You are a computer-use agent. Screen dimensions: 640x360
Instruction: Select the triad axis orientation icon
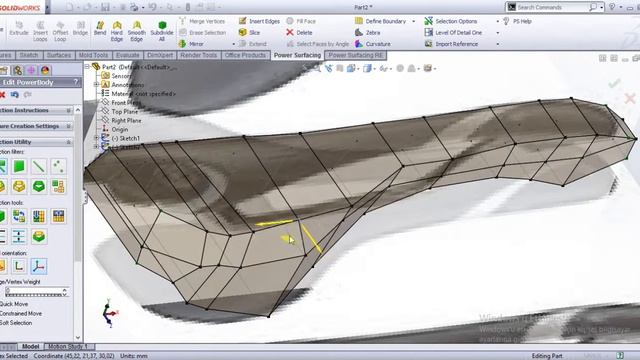coord(38,266)
